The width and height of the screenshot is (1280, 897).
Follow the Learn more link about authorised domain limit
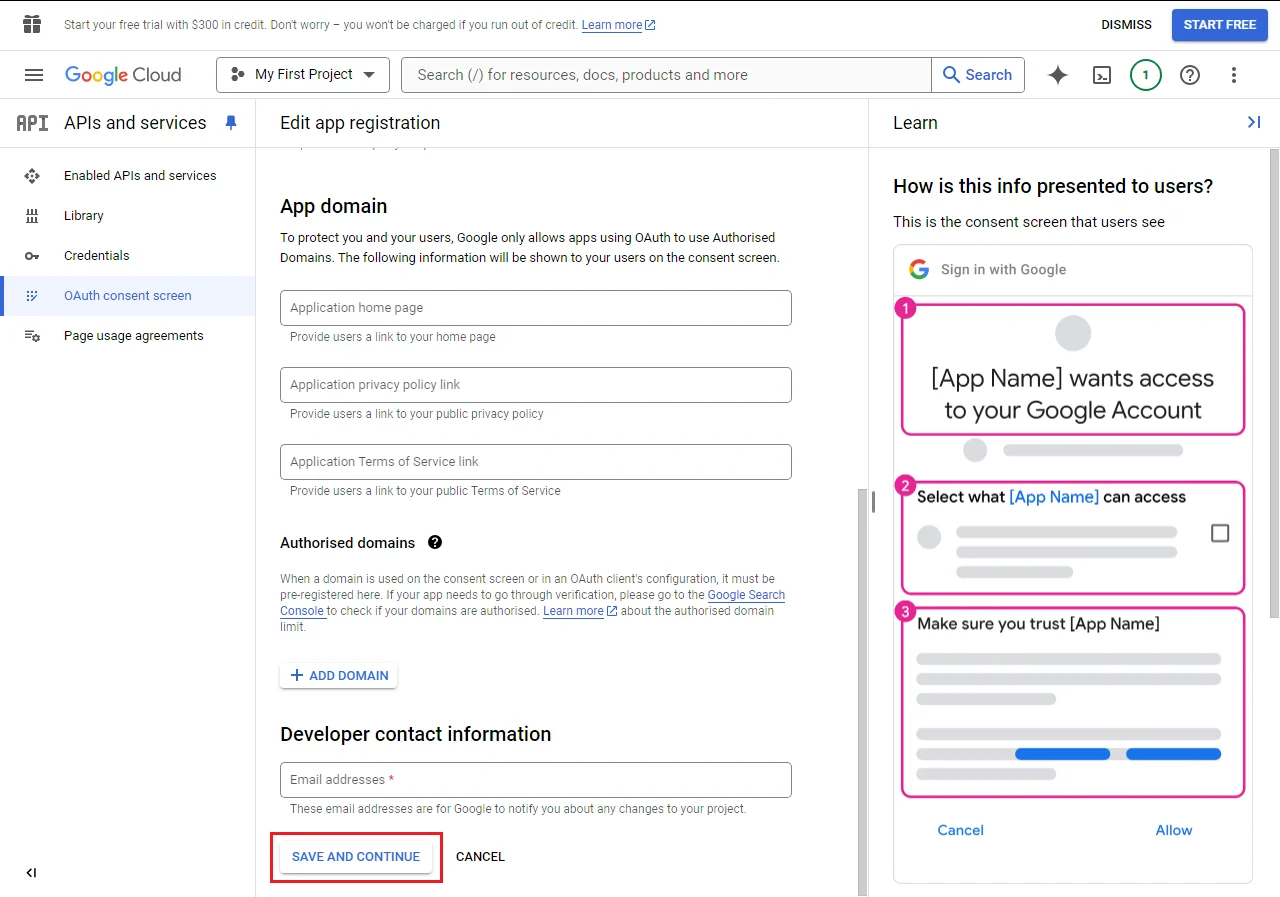[x=580, y=611]
